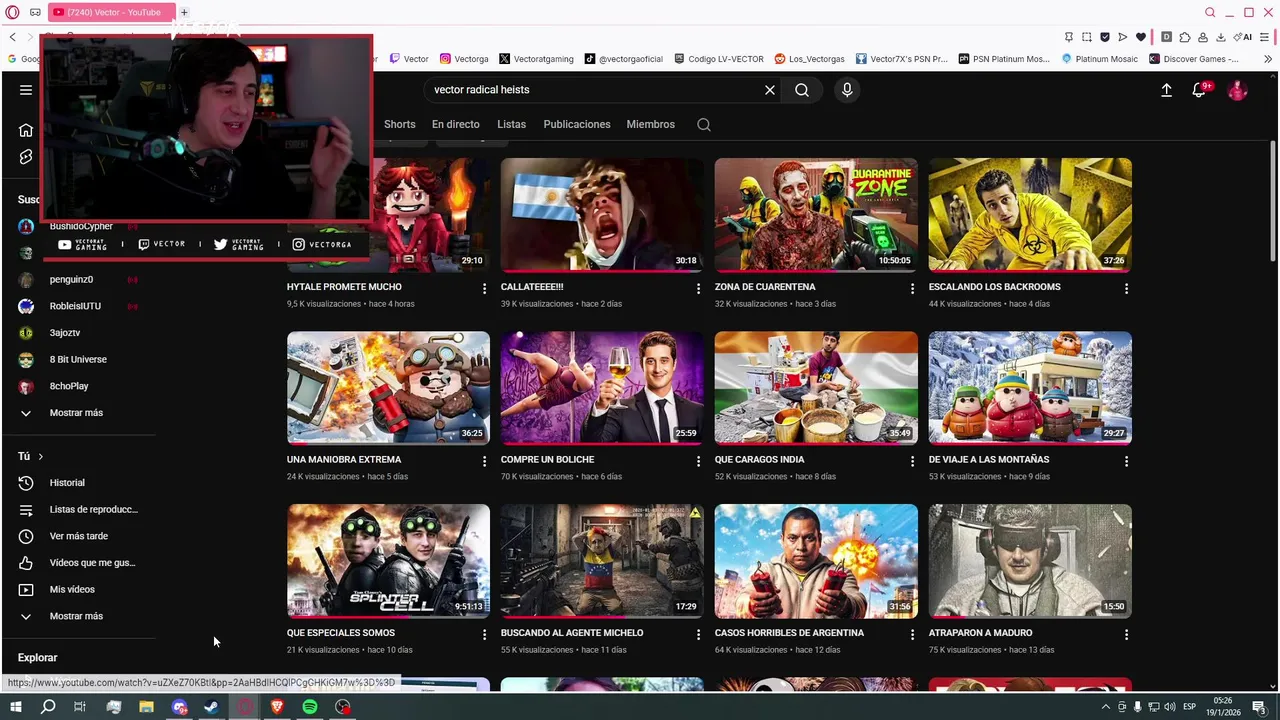Open options for QUE CARAGOS INDIA video

(911, 461)
